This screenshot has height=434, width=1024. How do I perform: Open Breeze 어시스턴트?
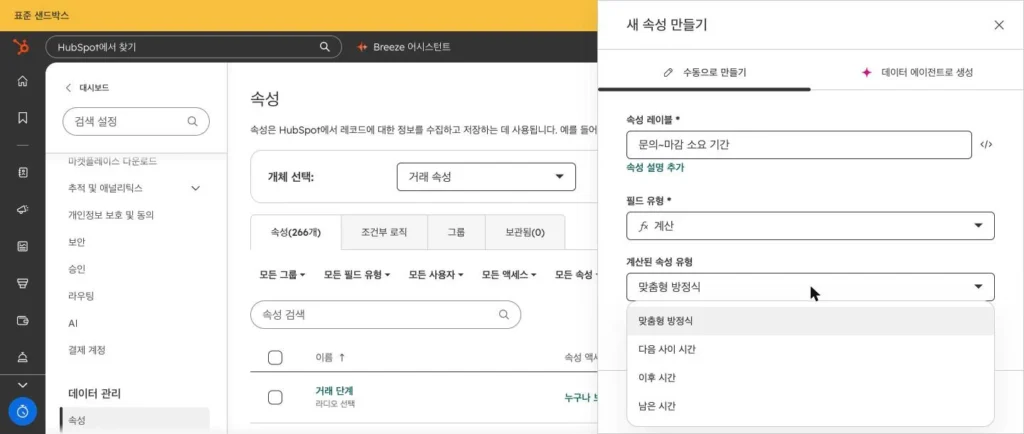tap(403, 47)
